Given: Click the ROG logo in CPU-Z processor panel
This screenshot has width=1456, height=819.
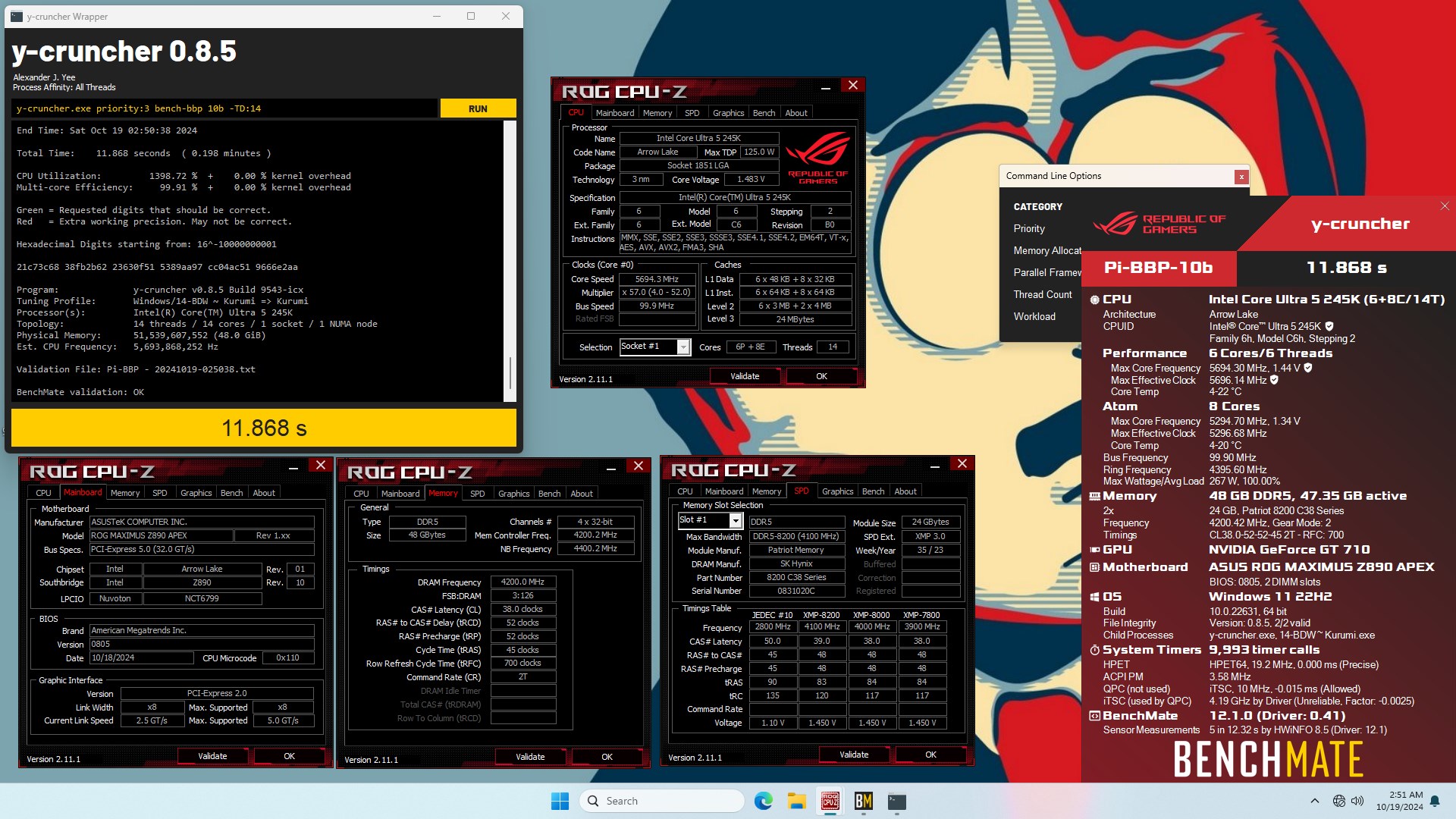Looking at the screenshot, I should [818, 158].
